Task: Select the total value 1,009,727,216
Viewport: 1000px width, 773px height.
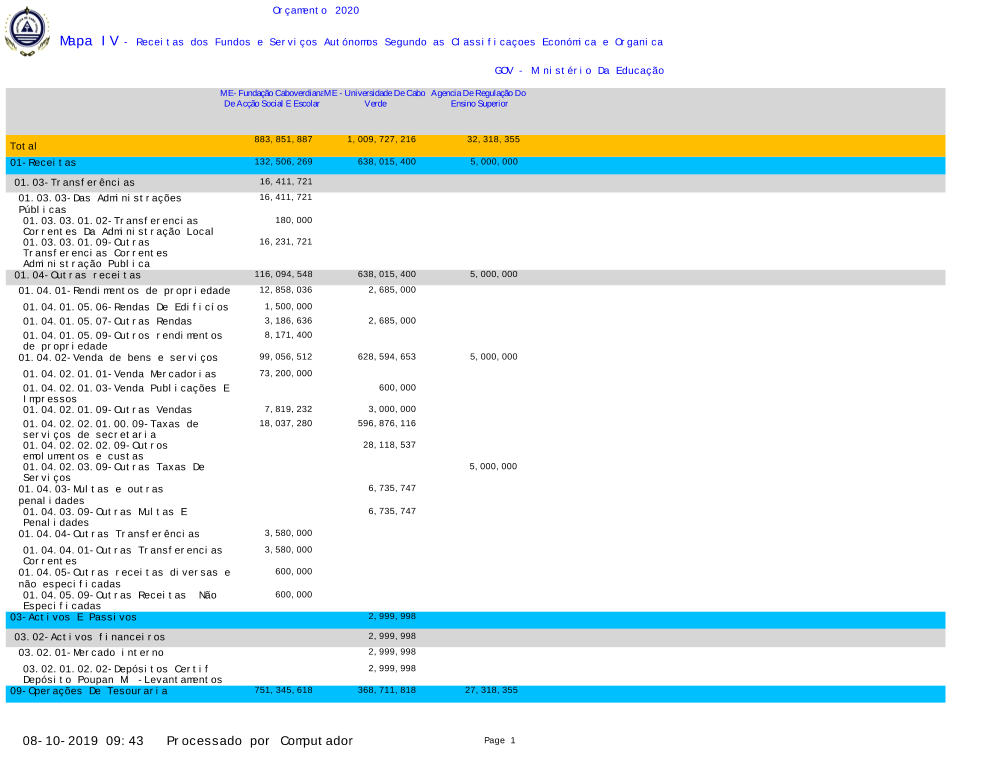Action: (x=381, y=140)
